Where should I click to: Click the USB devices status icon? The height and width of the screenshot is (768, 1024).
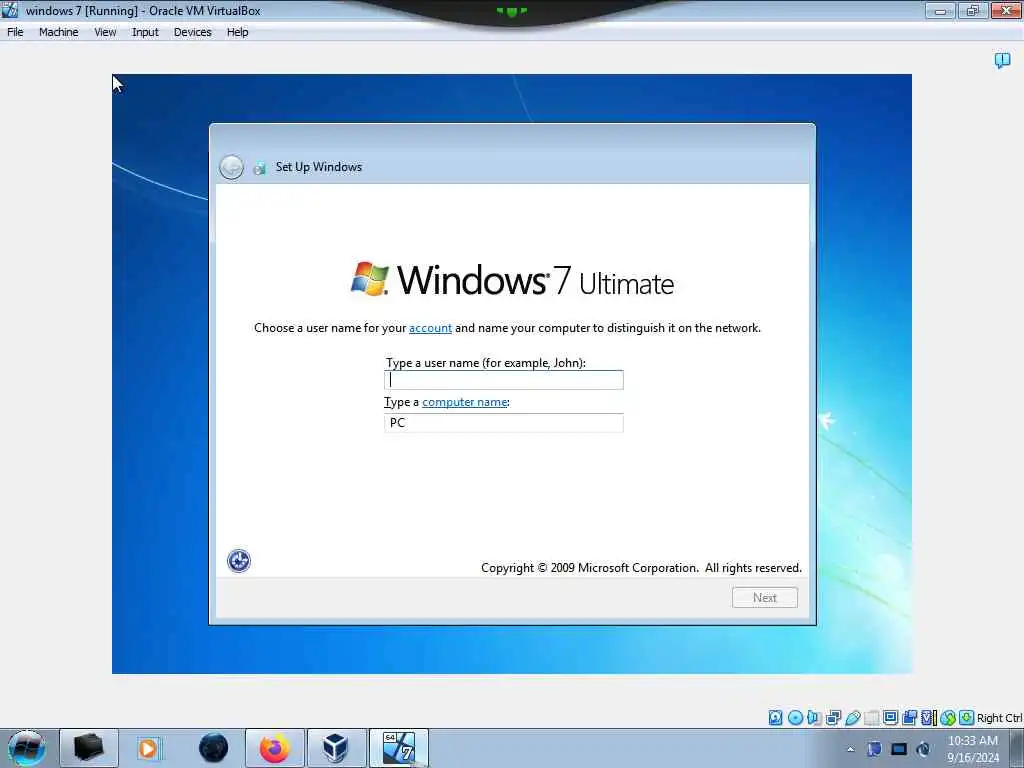pyautogui.click(x=853, y=718)
